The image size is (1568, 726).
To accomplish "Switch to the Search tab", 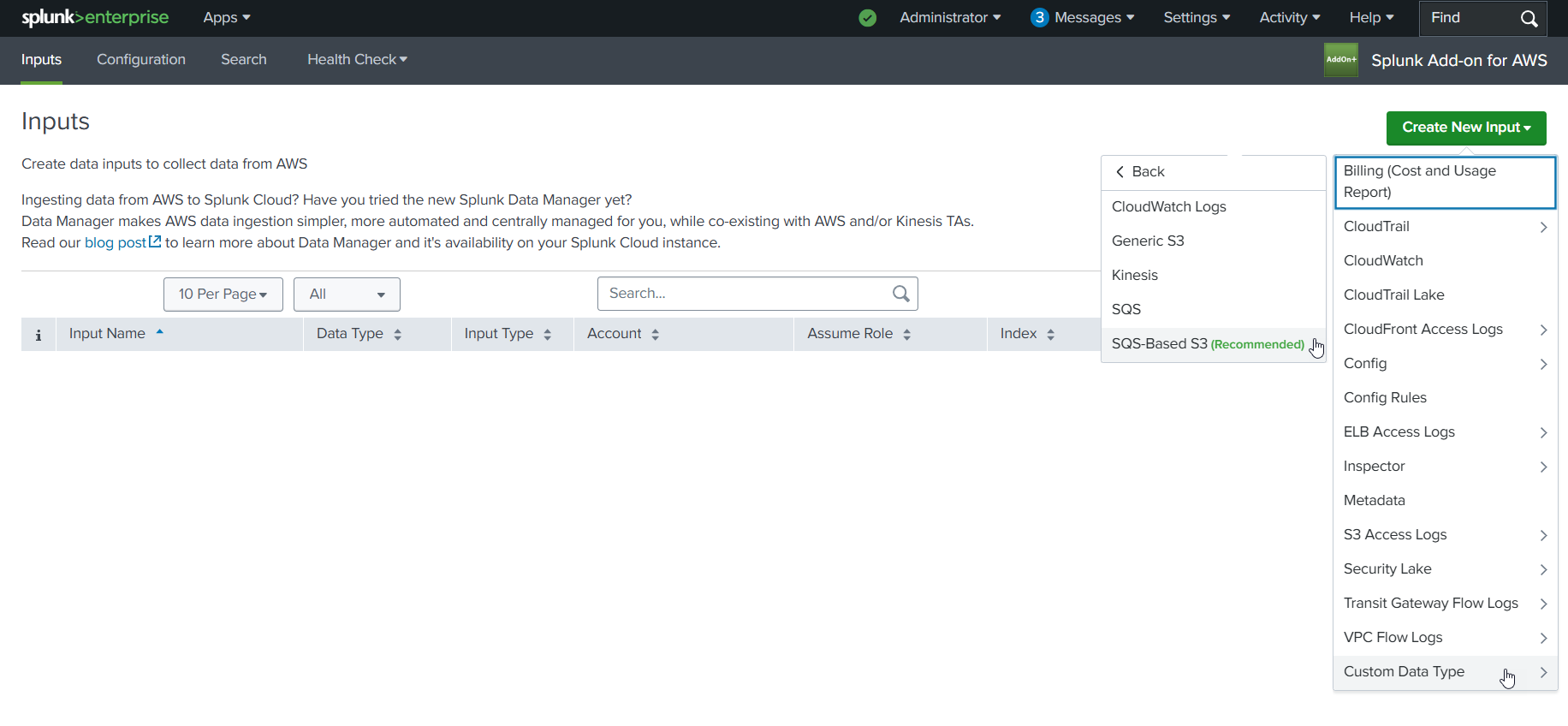I will click(244, 60).
